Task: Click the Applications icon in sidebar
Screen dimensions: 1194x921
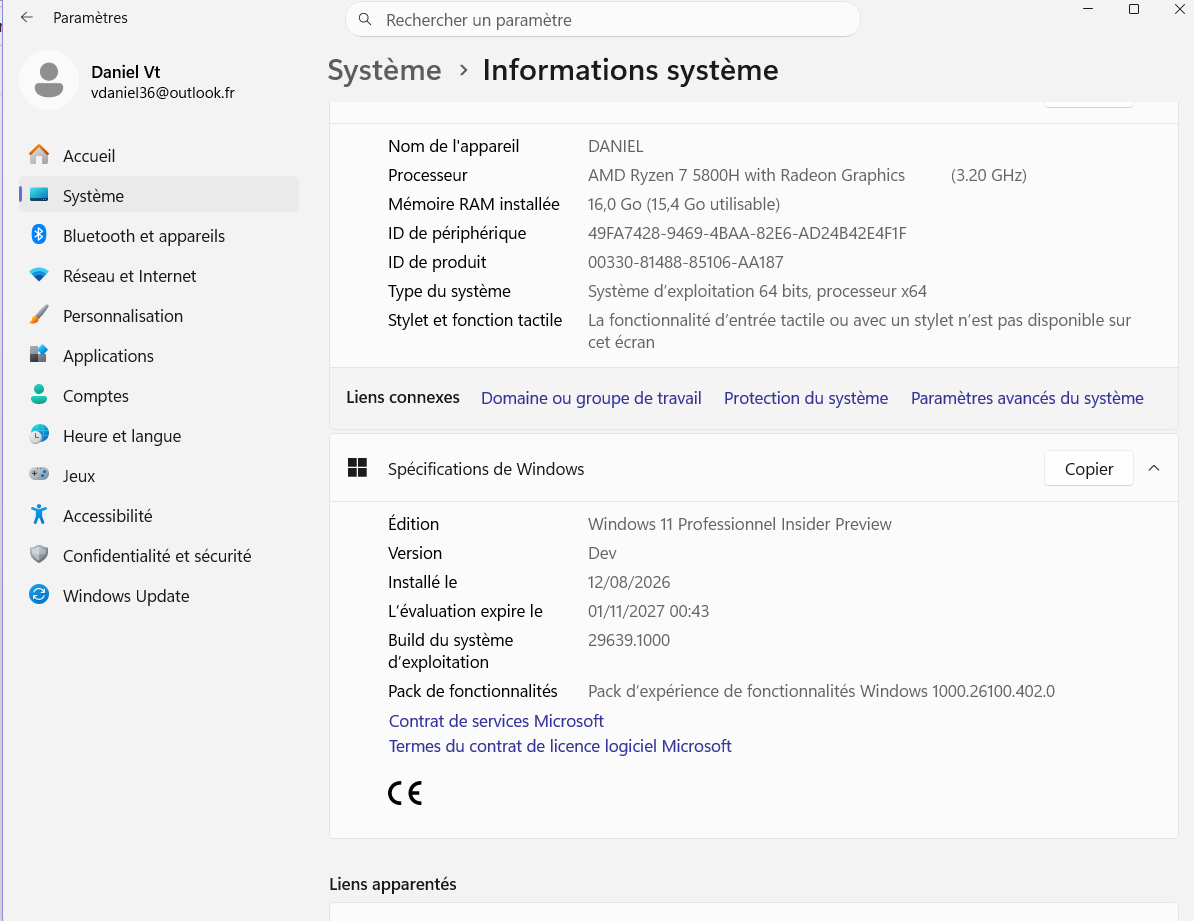Action: coord(39,355)
